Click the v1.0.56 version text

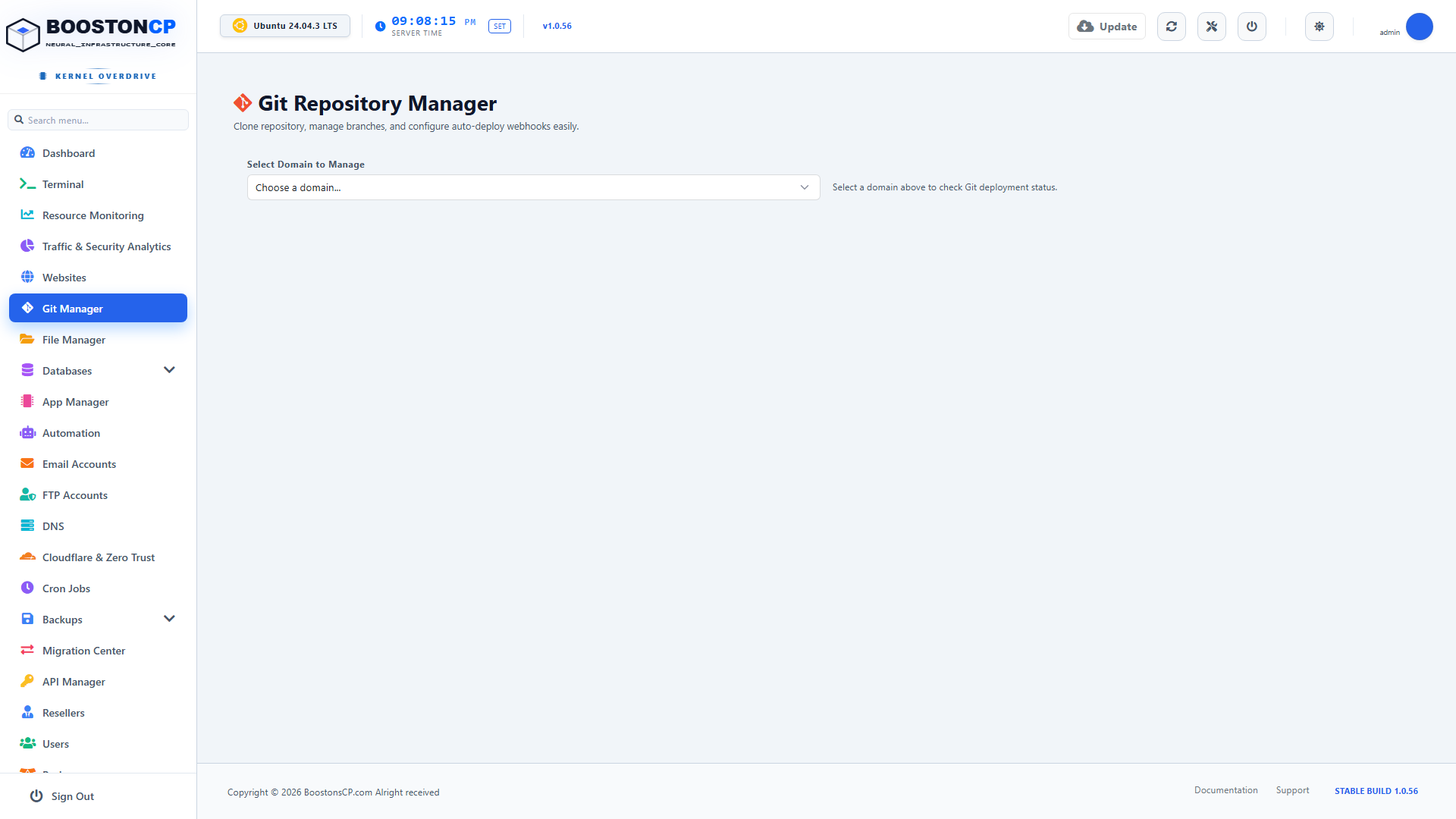557,26
